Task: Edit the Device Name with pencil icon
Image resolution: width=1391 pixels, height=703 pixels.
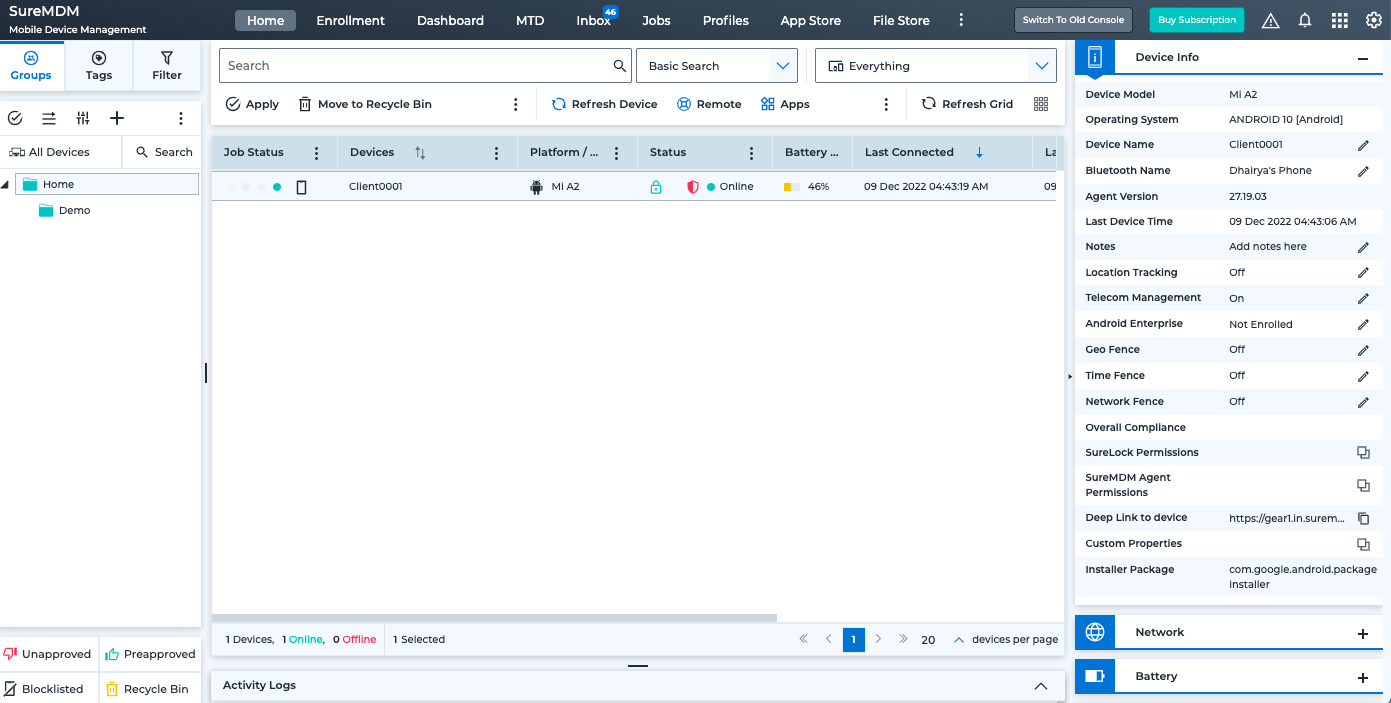Action: tap(1363, 145)
